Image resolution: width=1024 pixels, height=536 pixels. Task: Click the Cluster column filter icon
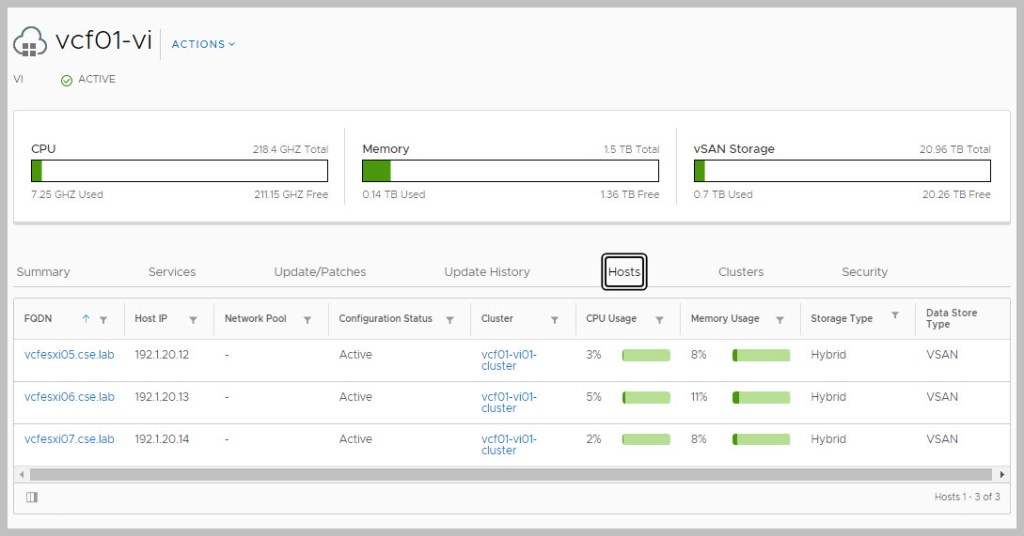[x=554, y=320]
